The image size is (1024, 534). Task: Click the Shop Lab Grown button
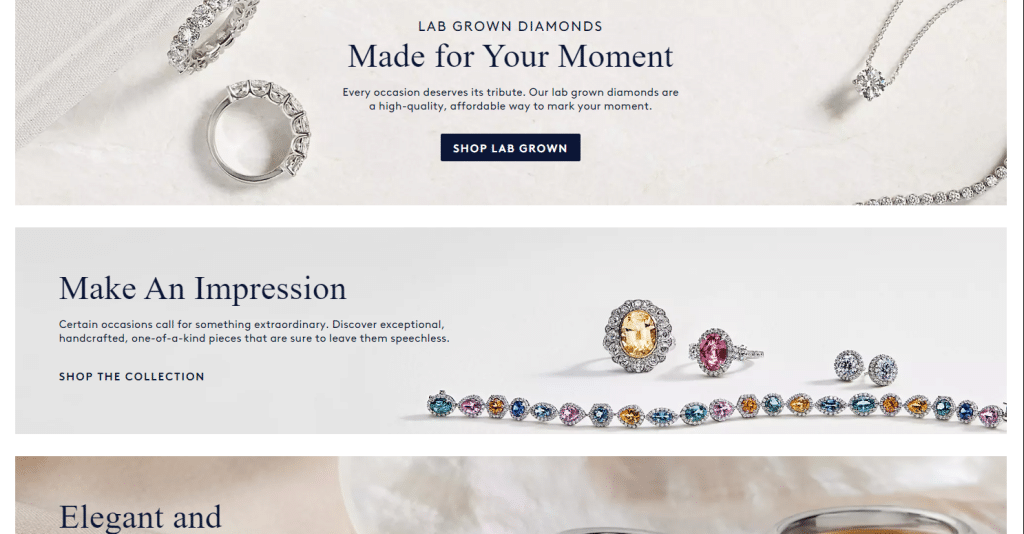tap(510, 148)
